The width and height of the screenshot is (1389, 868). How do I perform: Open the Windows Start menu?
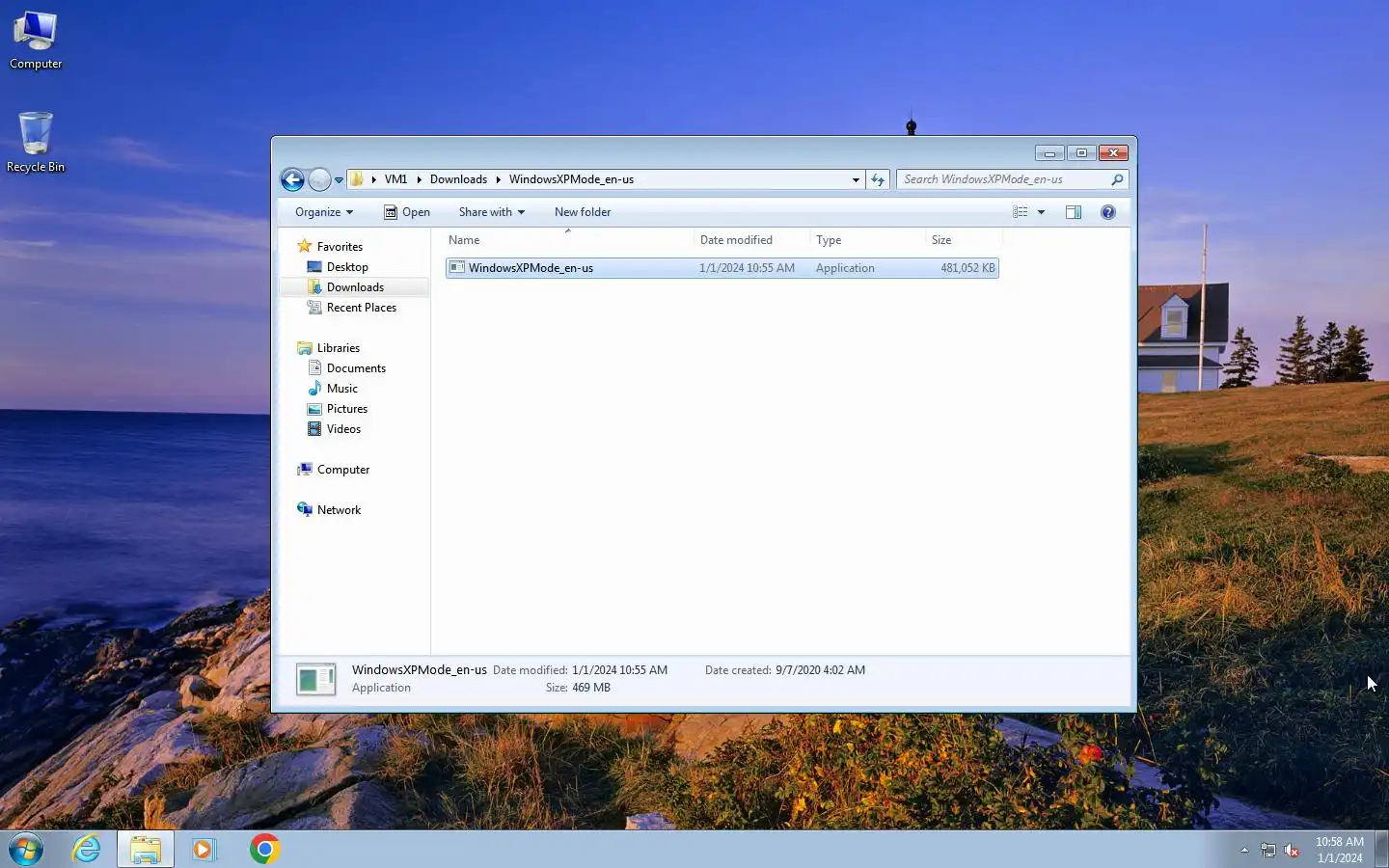(x=26, y=850)
